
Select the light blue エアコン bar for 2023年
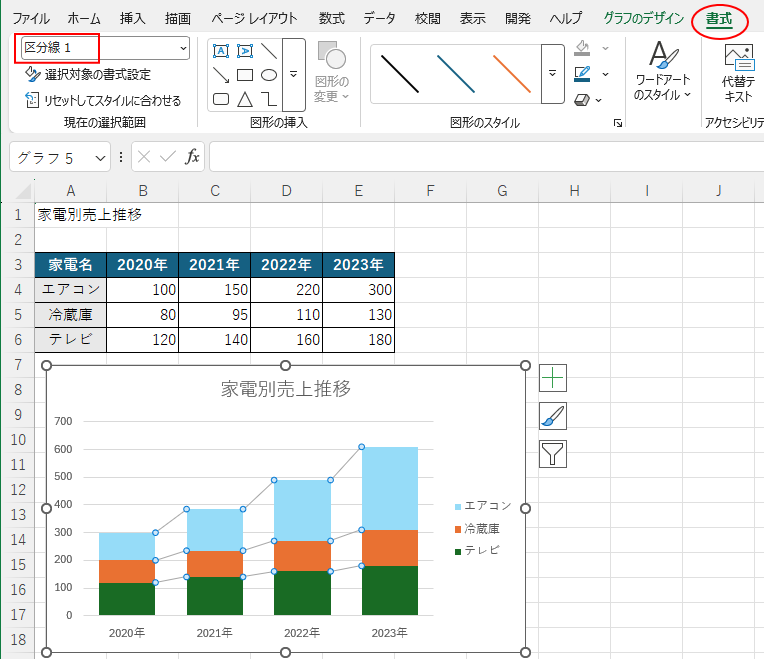pos(390,489)
